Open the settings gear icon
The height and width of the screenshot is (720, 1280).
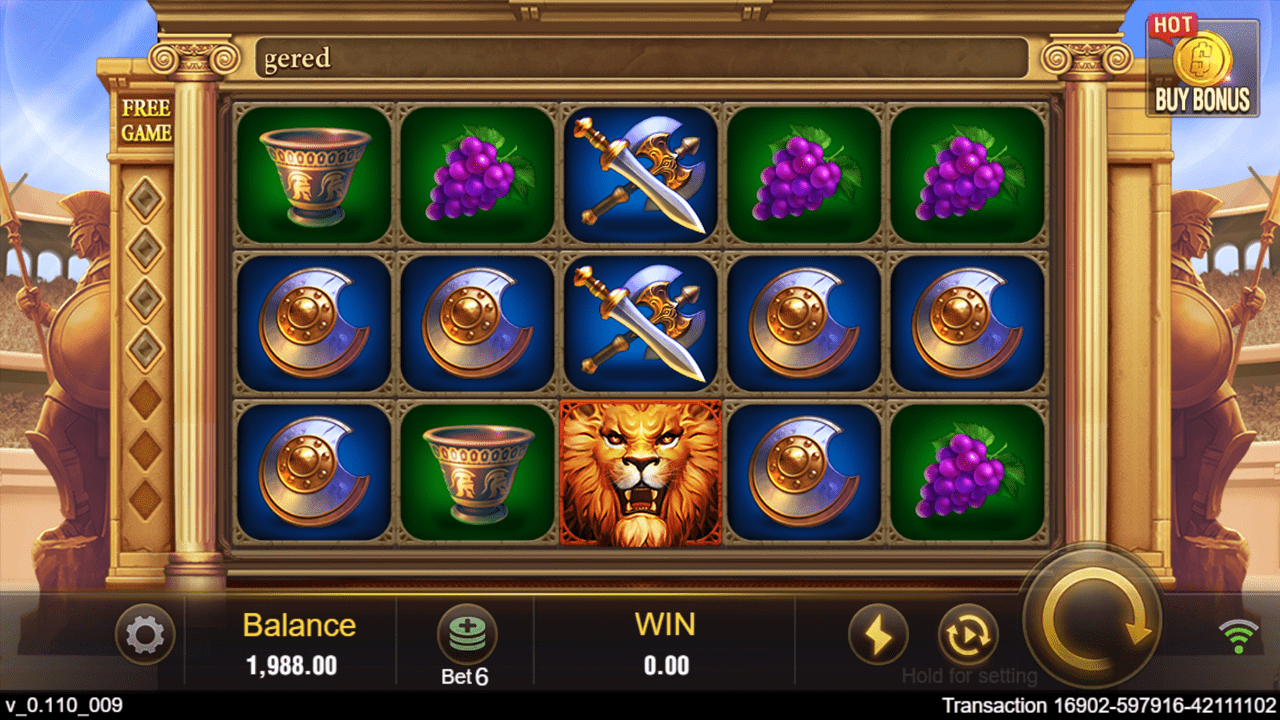coord(145,634)
